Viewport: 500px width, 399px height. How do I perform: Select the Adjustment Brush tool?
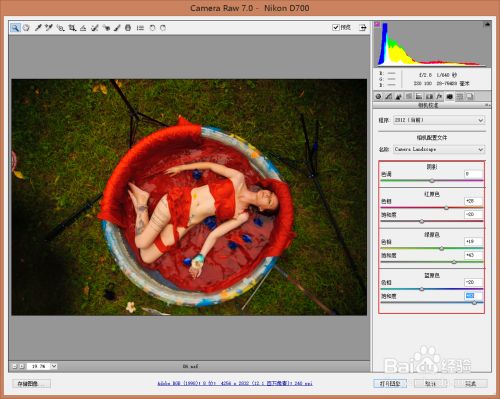(x=117, y=28)
